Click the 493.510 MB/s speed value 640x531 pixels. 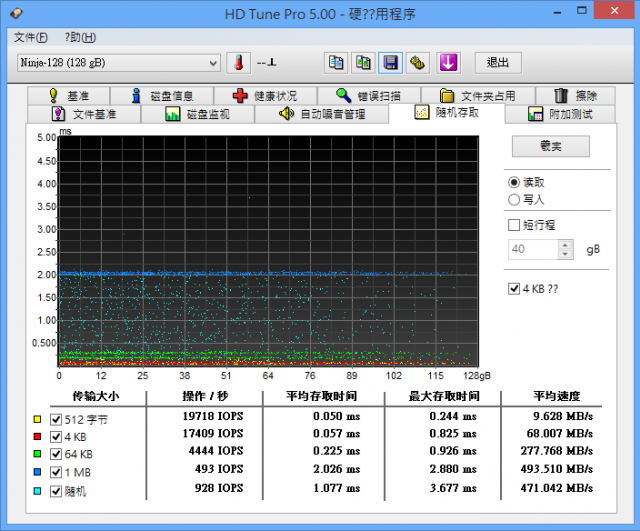(557, 469)
